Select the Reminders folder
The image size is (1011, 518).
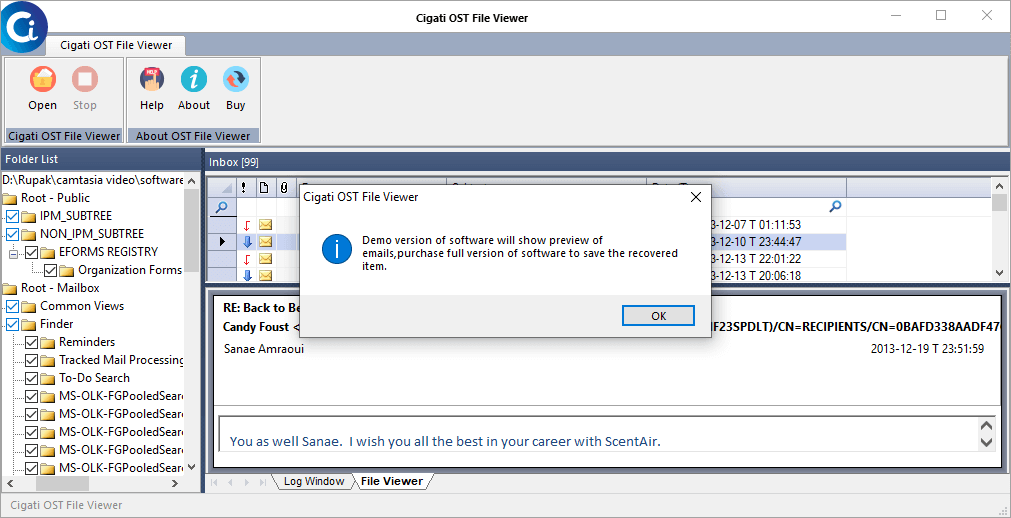coord(87,342)
